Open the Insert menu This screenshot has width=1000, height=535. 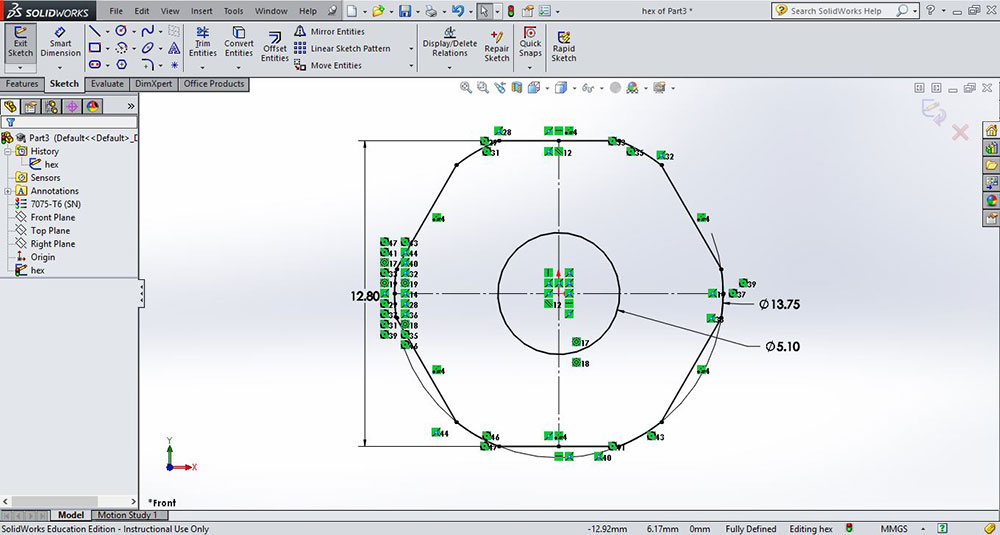(x=201, y=11)
